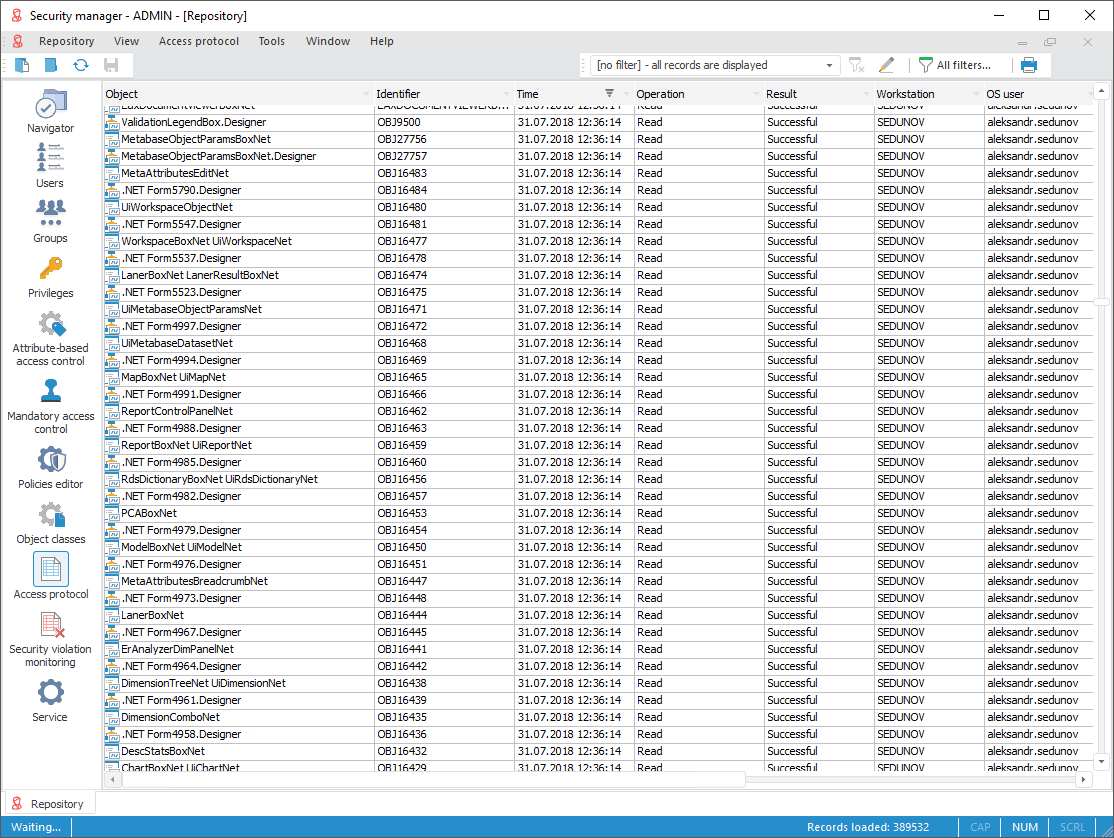Open the Tools menu

(271, 41)
